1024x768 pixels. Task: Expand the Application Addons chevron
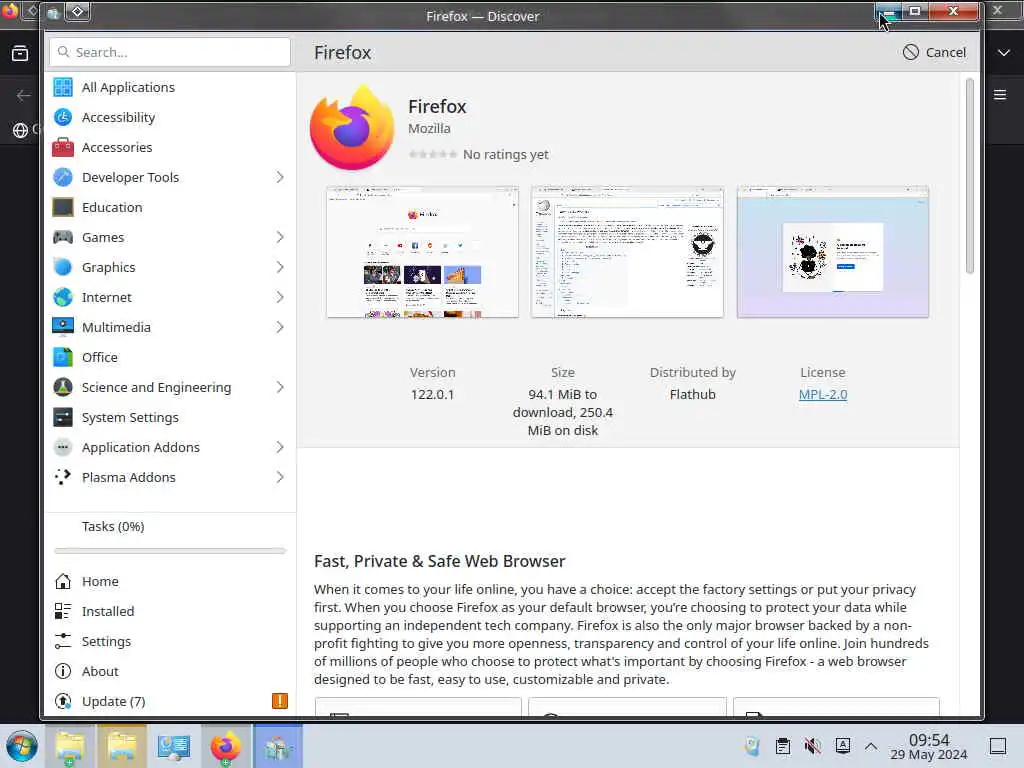coord(280,447)
